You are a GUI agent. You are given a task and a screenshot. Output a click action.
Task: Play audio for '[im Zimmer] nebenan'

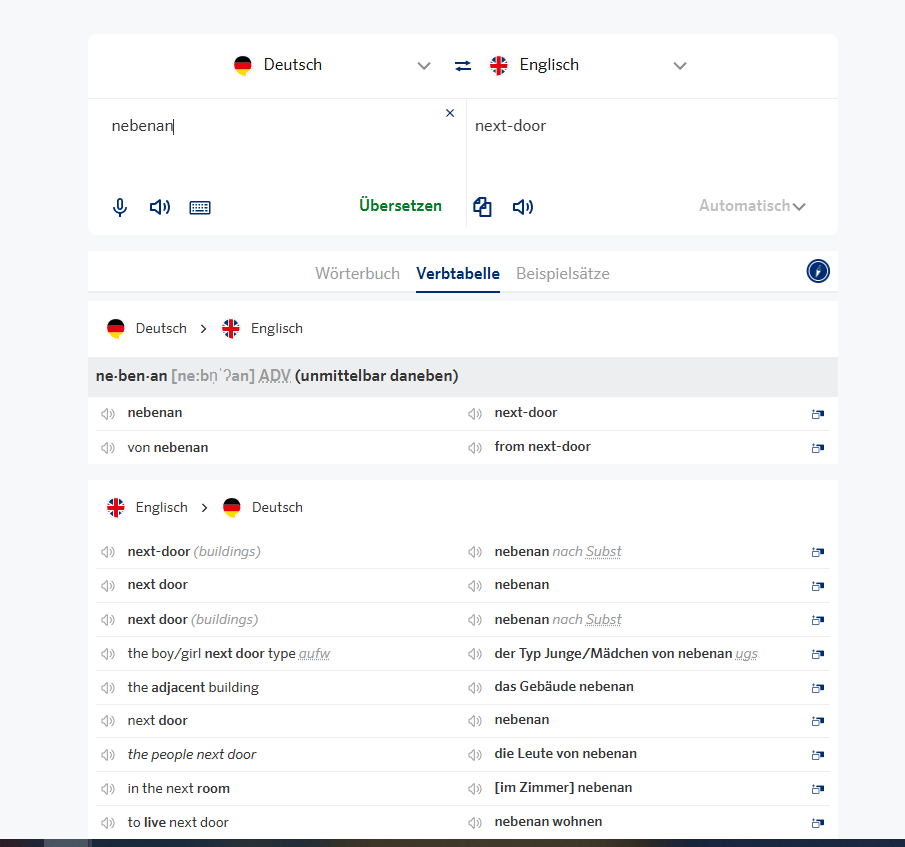pyautogui.click(x=475, y=789)
